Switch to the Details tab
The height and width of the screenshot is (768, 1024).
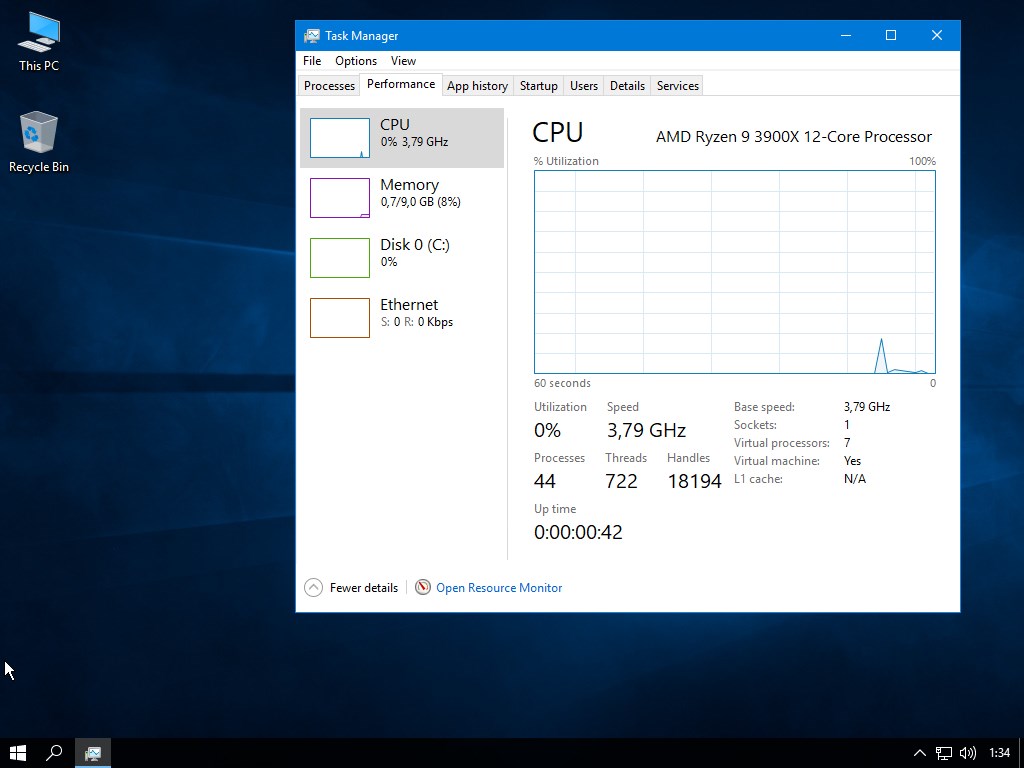tap(628, 86)
